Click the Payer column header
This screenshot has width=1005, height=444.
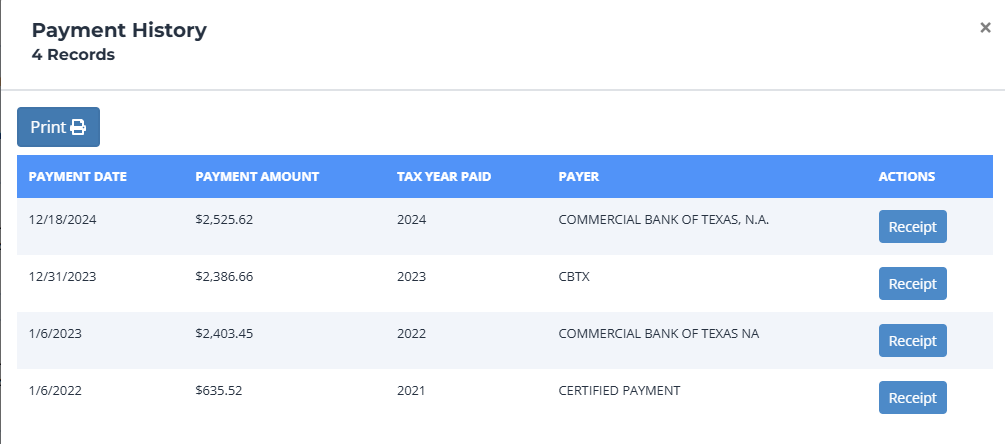578,177
